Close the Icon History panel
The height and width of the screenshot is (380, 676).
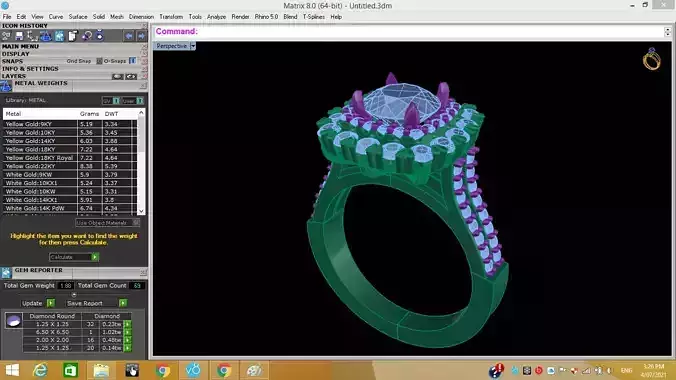144,26
